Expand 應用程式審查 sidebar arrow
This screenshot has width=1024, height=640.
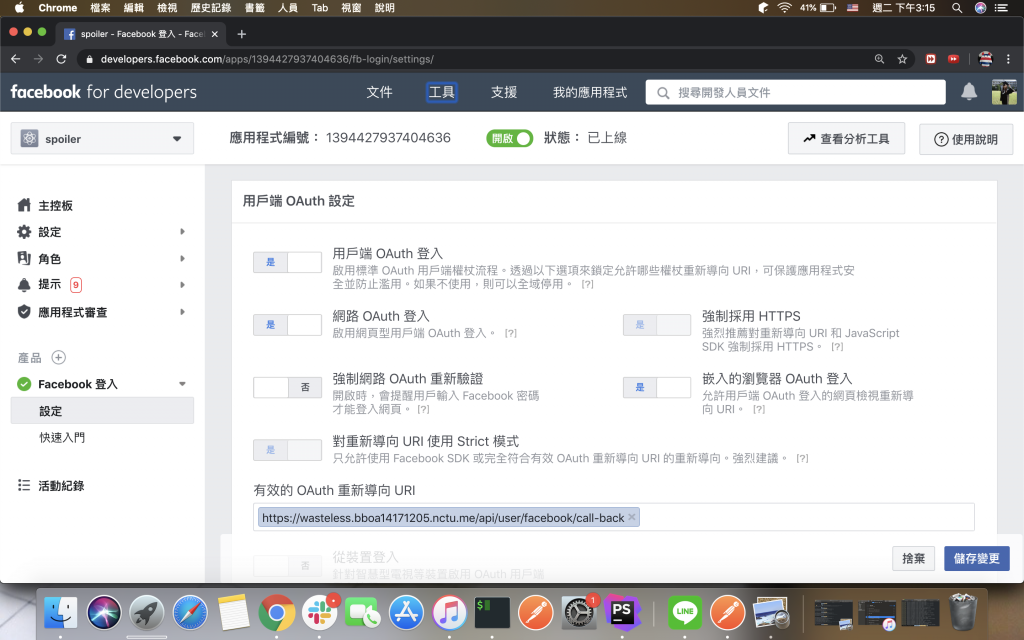(x=182, y=312)
